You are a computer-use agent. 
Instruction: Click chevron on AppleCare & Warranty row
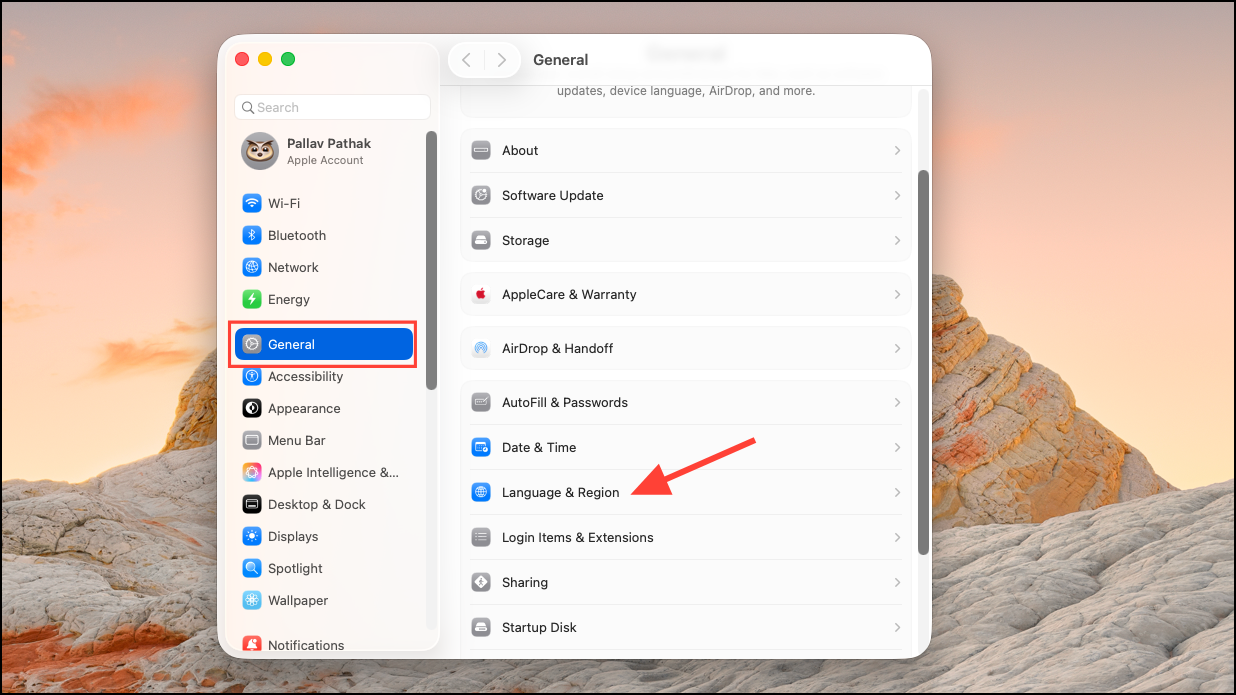897,294
